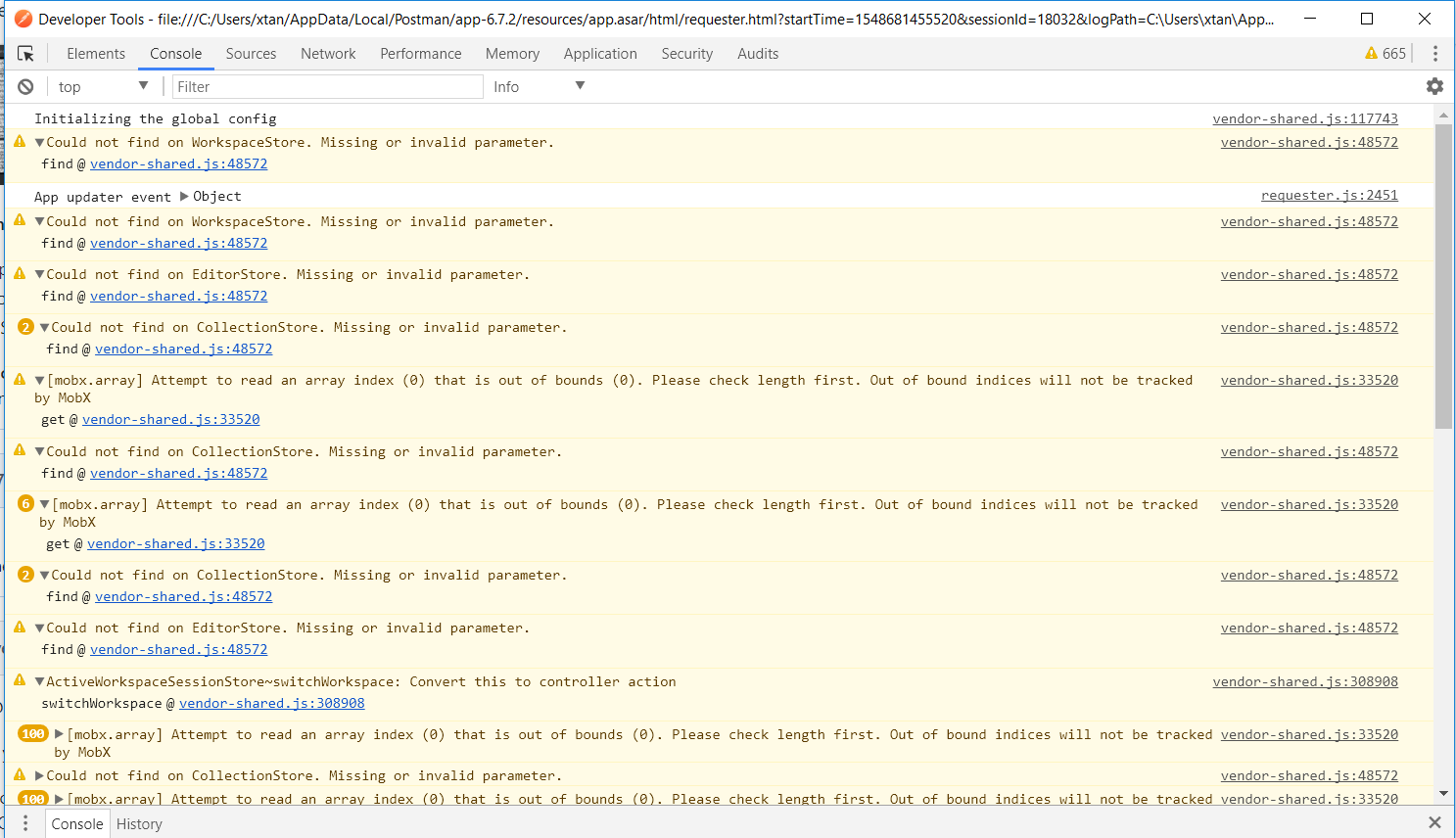Open the DevTools settings gear

[1434, 86]
